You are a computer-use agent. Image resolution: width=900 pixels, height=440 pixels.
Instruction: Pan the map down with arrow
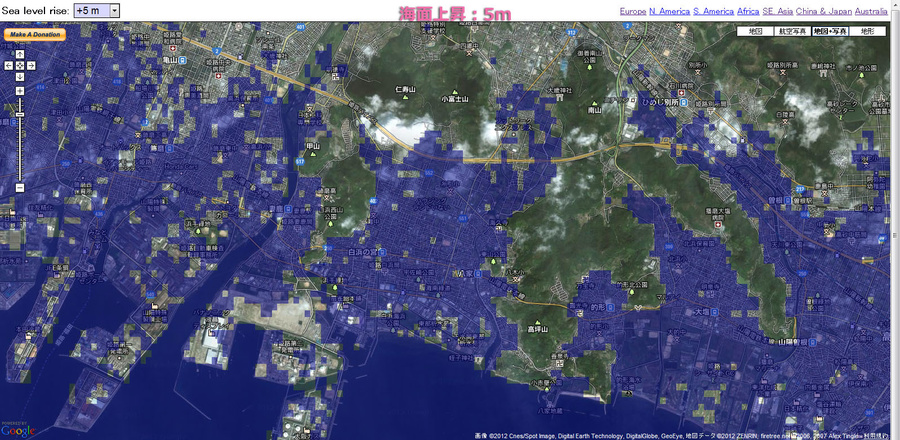[19, 77]
